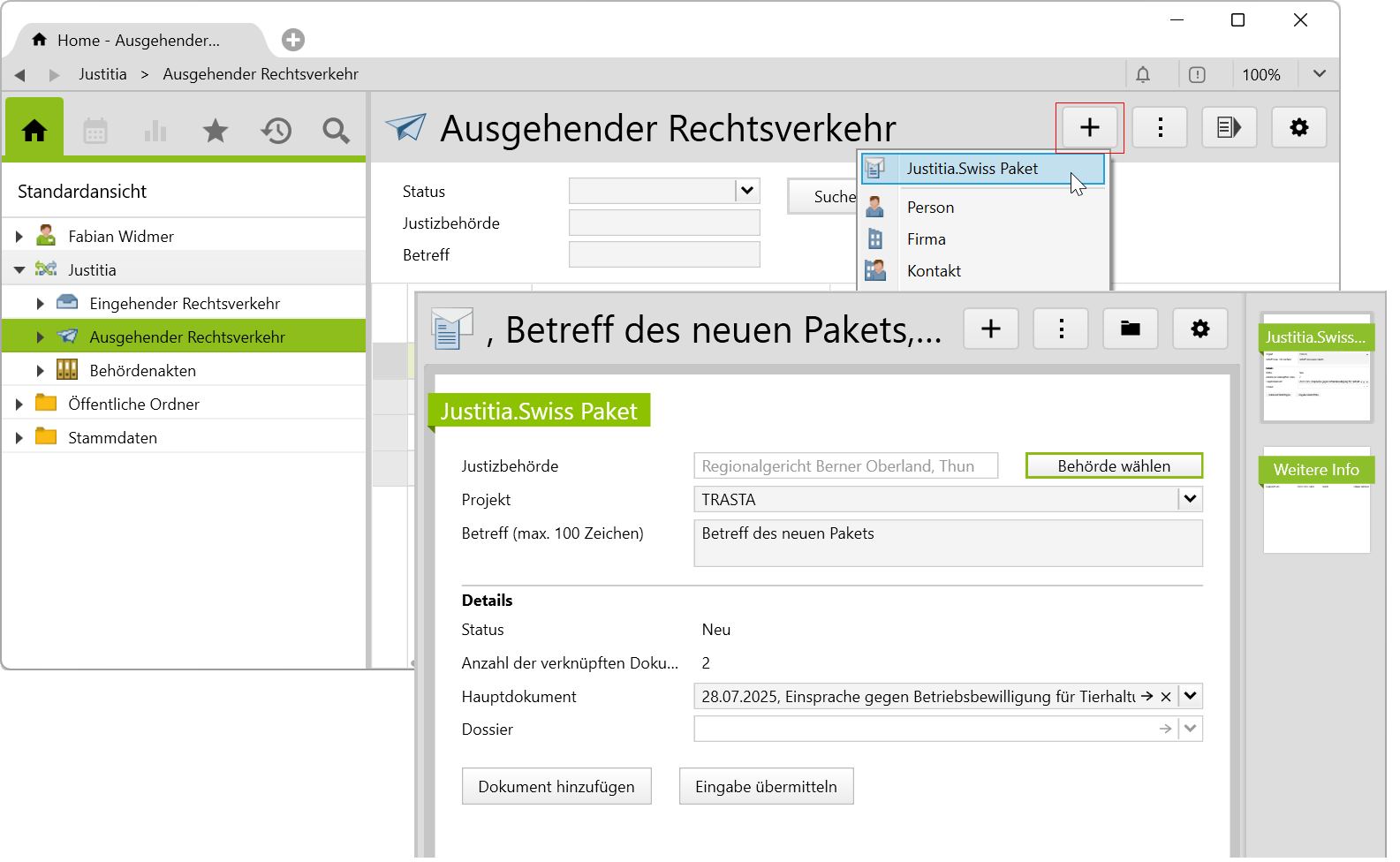Open settings gear in package dialog header
1400x862 pixels.
pos(1200,329)
